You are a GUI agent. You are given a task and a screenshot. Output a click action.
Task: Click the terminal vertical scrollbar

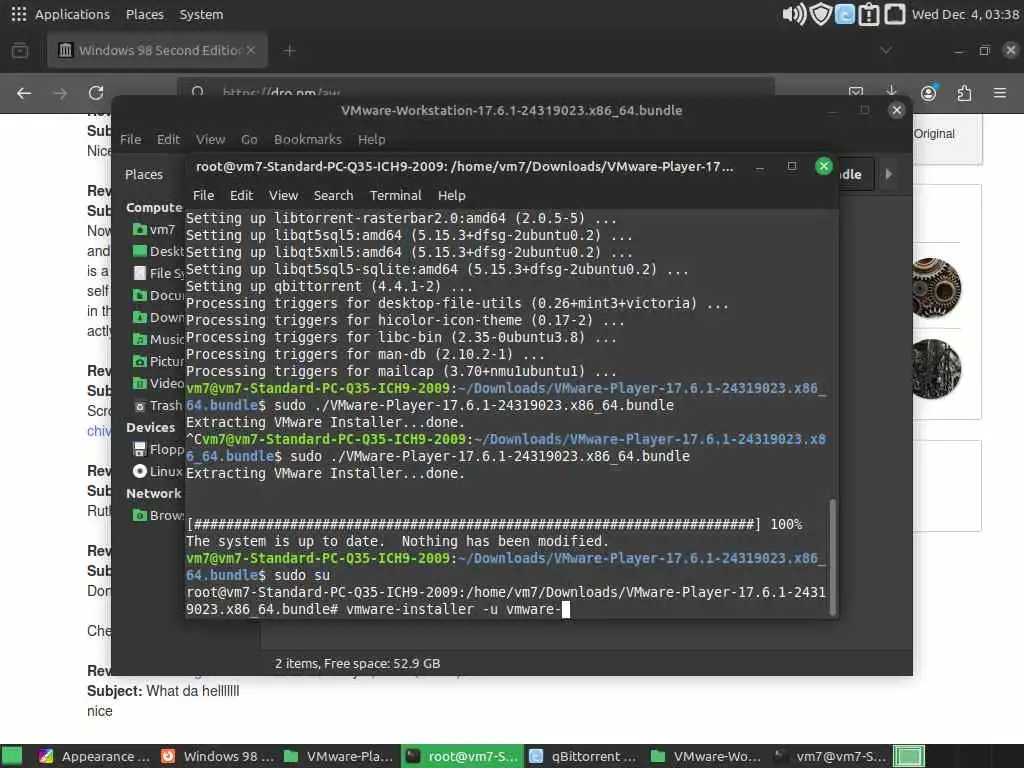click(x=833, y=557)
